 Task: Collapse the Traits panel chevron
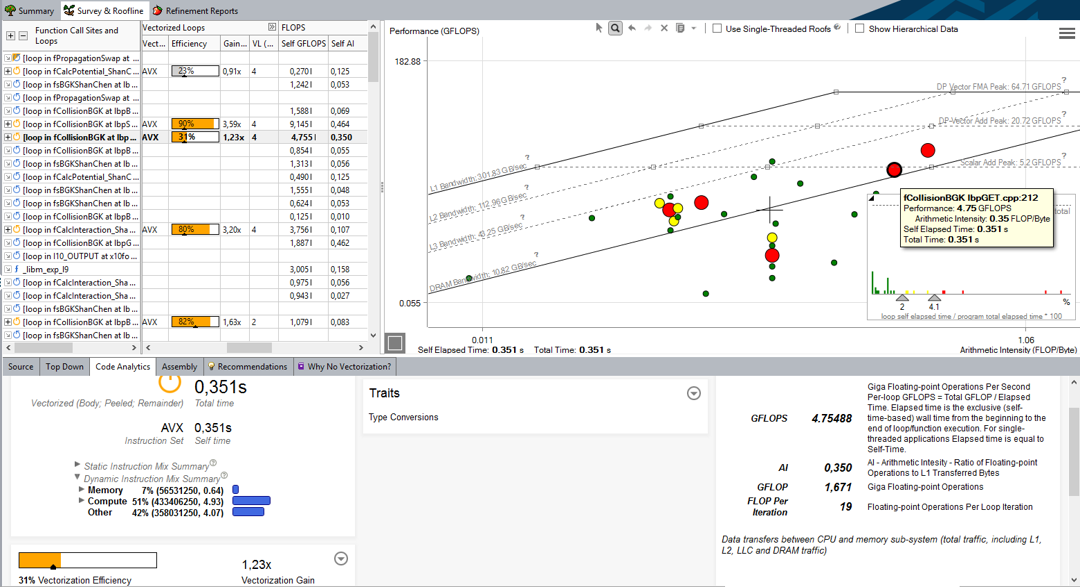[694, 393]
